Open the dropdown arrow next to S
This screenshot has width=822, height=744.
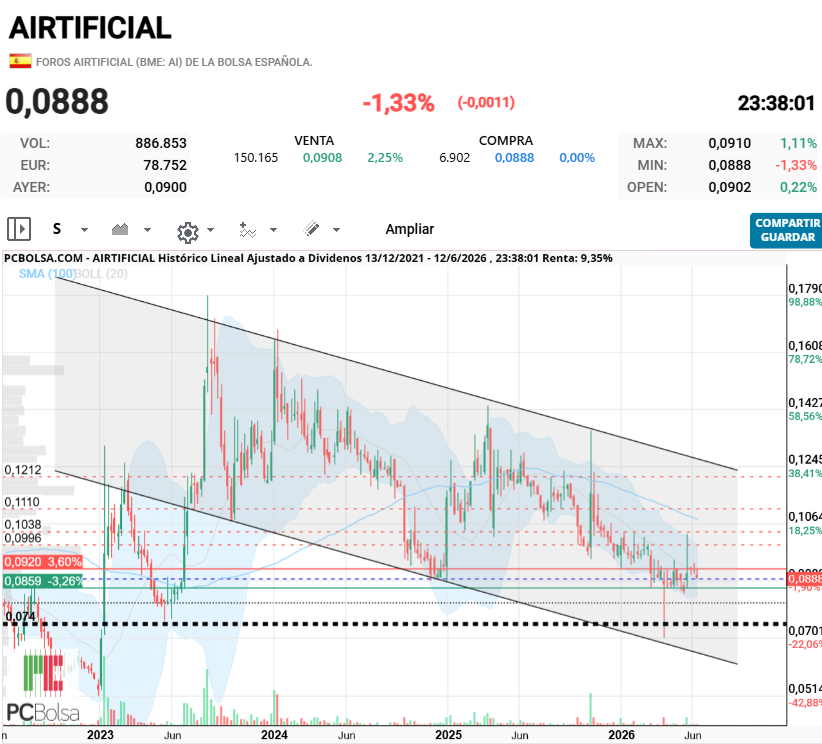click(x=84, y=230)
